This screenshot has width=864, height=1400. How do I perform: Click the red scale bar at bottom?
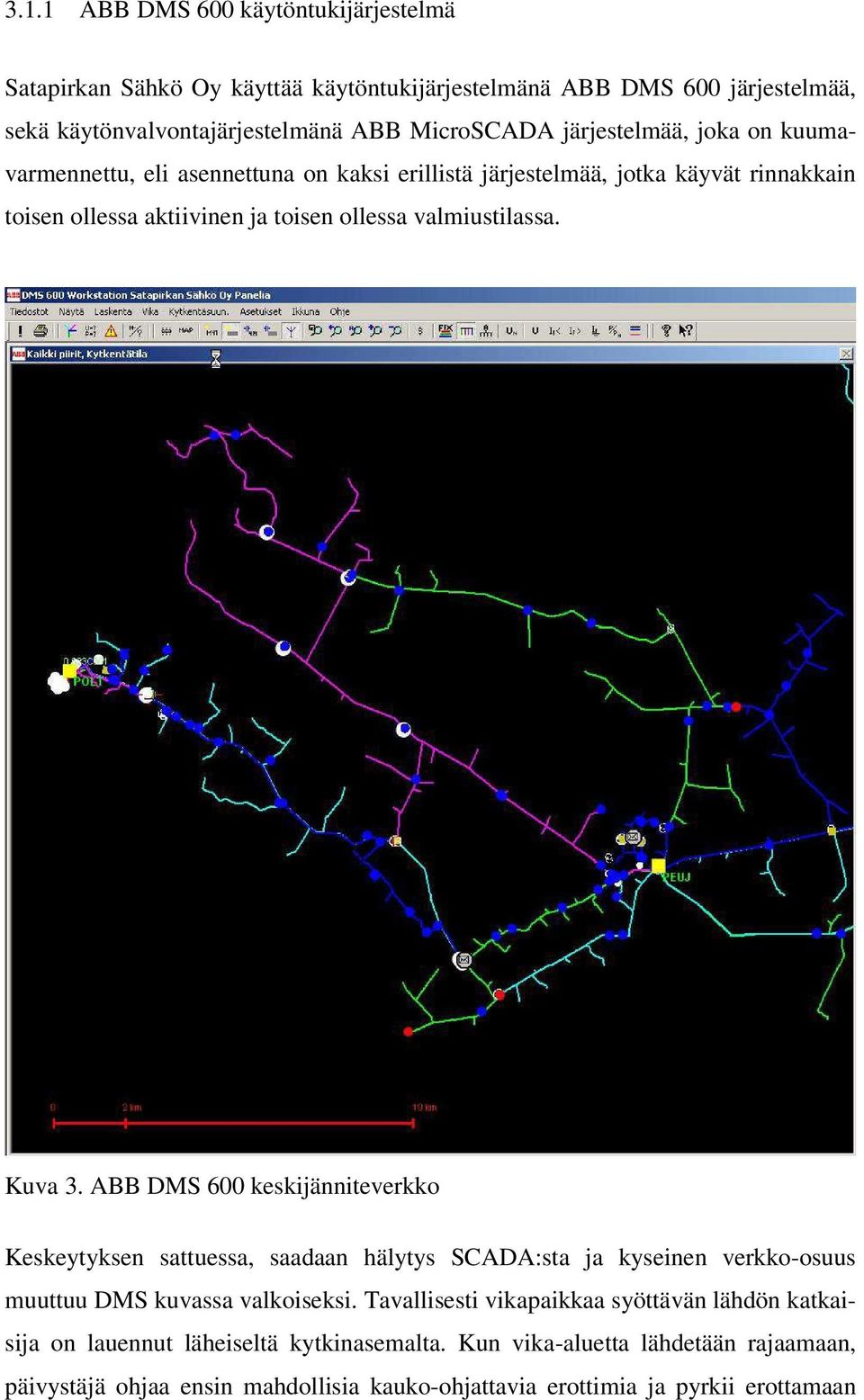[x=232, y=1123]
